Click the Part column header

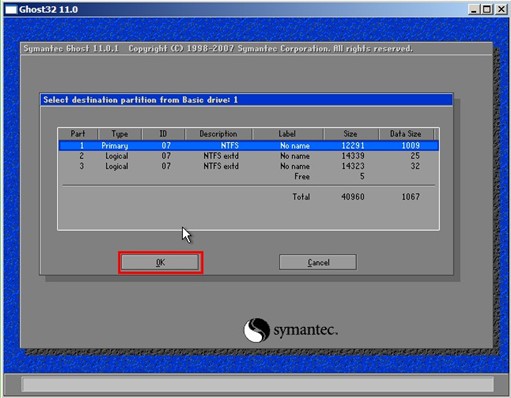78,134
